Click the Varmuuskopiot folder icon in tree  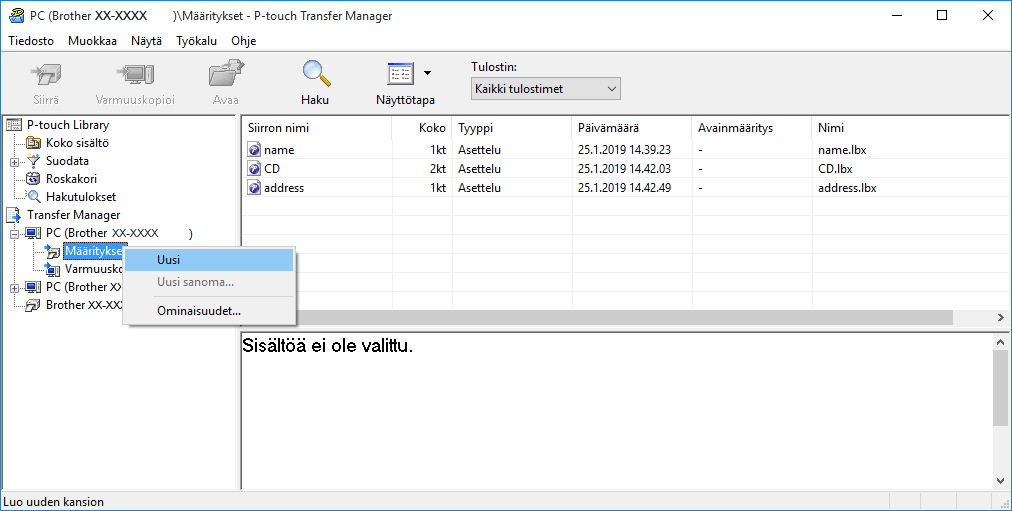click(52, 269)
